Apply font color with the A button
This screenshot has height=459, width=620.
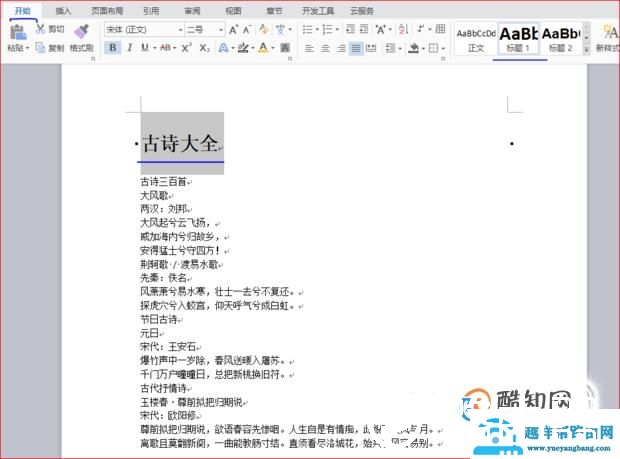click(263, 48)
